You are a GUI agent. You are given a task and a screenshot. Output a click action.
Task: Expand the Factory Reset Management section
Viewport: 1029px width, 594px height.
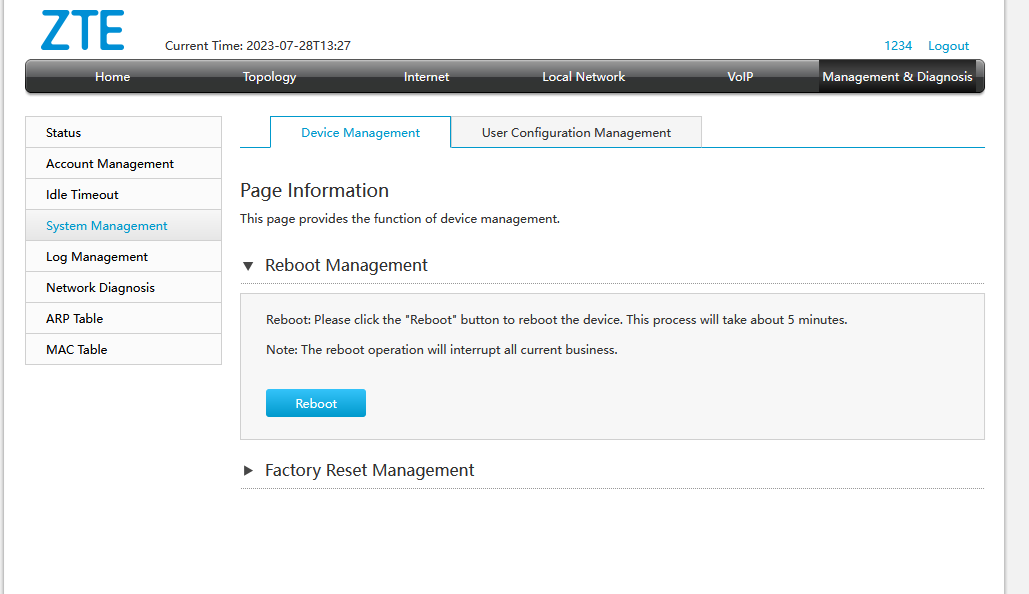[248, 470]
